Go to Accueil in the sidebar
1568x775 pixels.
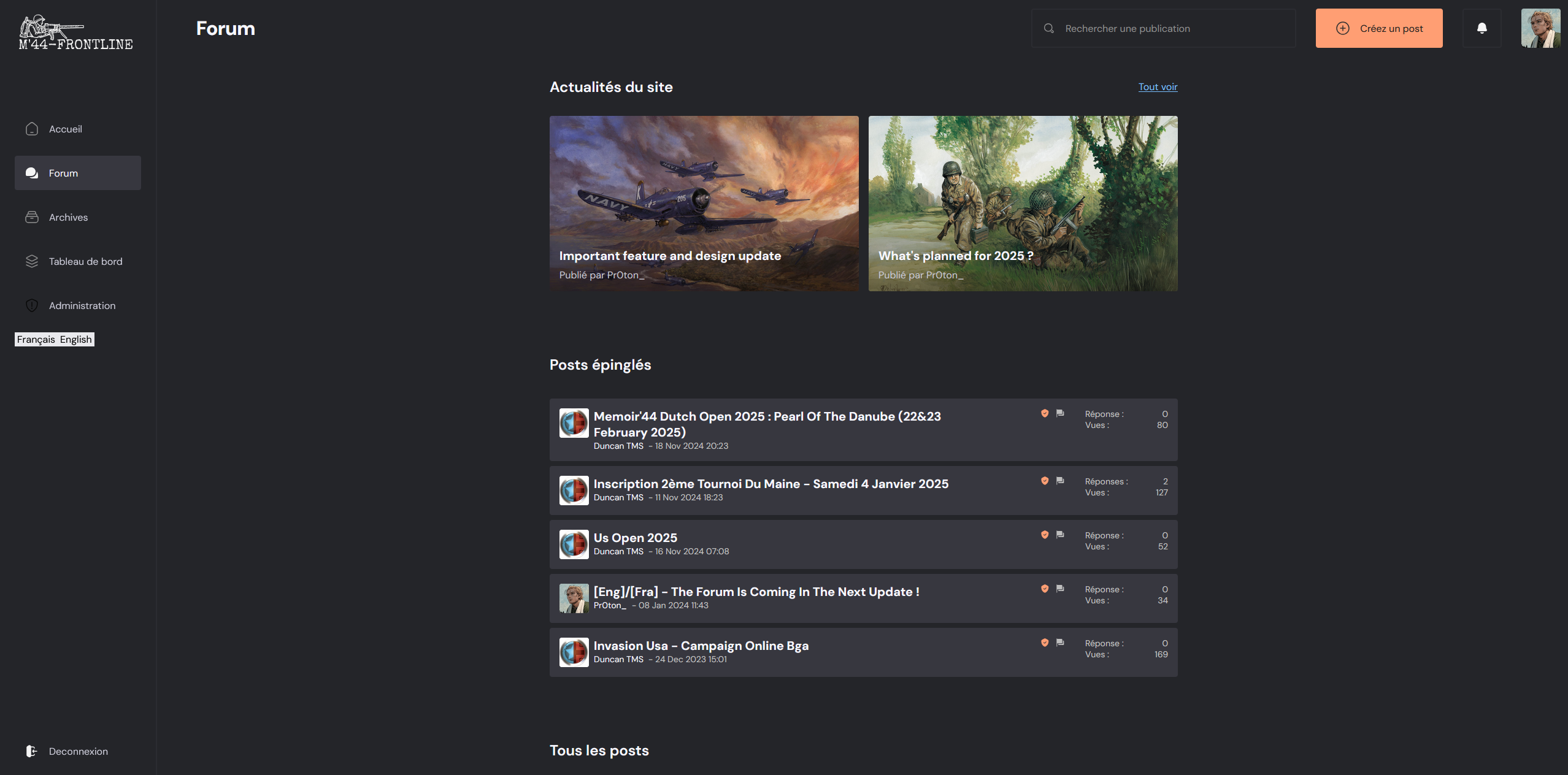[65, 129]
